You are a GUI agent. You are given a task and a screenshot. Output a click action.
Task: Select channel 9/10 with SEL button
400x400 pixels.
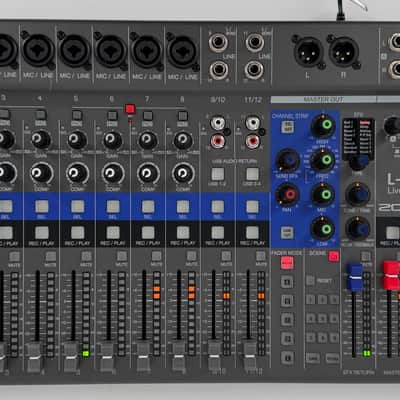(x=218, y=207)
